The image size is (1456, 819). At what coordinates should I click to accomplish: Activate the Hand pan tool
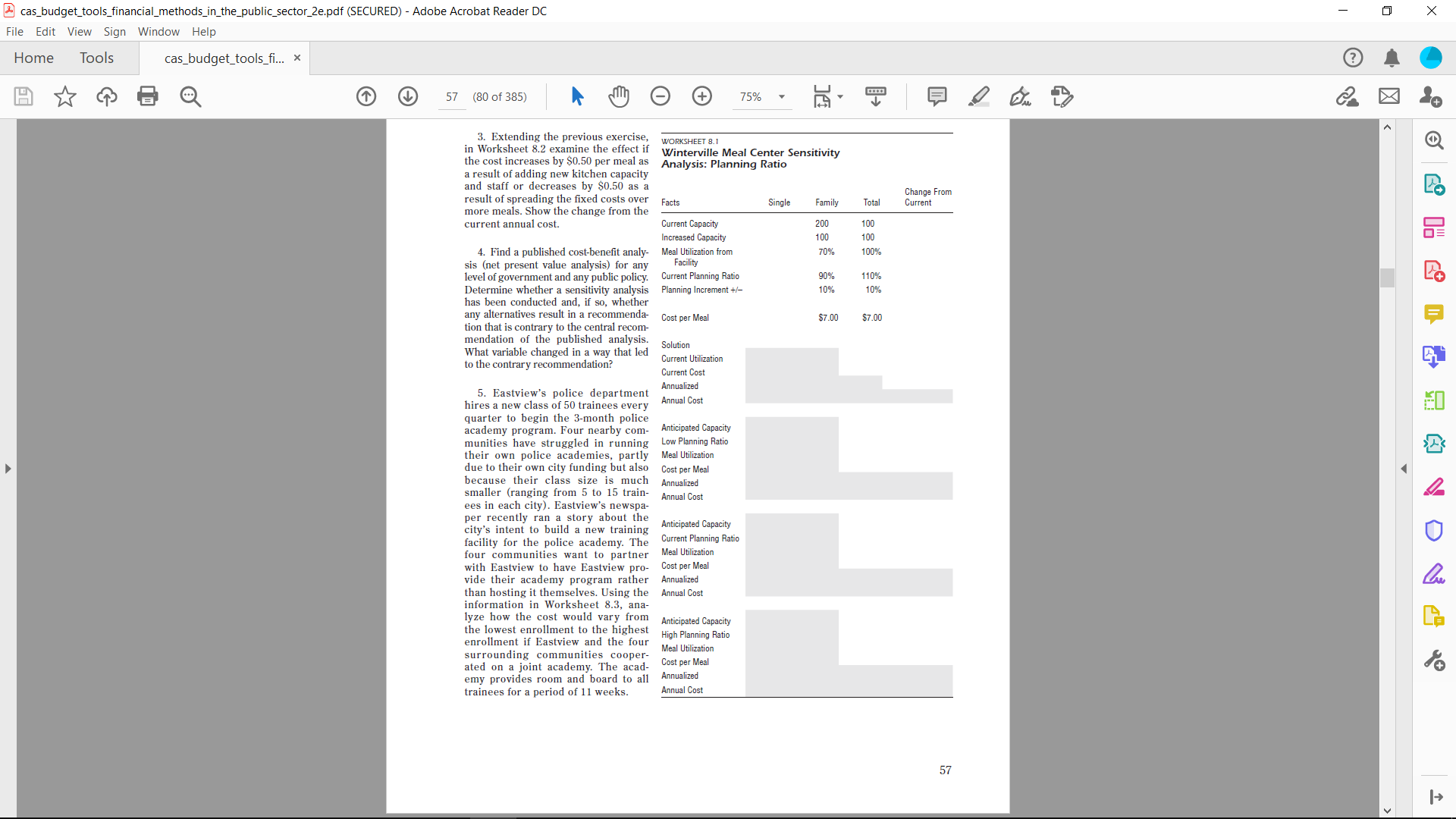pyautogui.click(x=619, y=96)
